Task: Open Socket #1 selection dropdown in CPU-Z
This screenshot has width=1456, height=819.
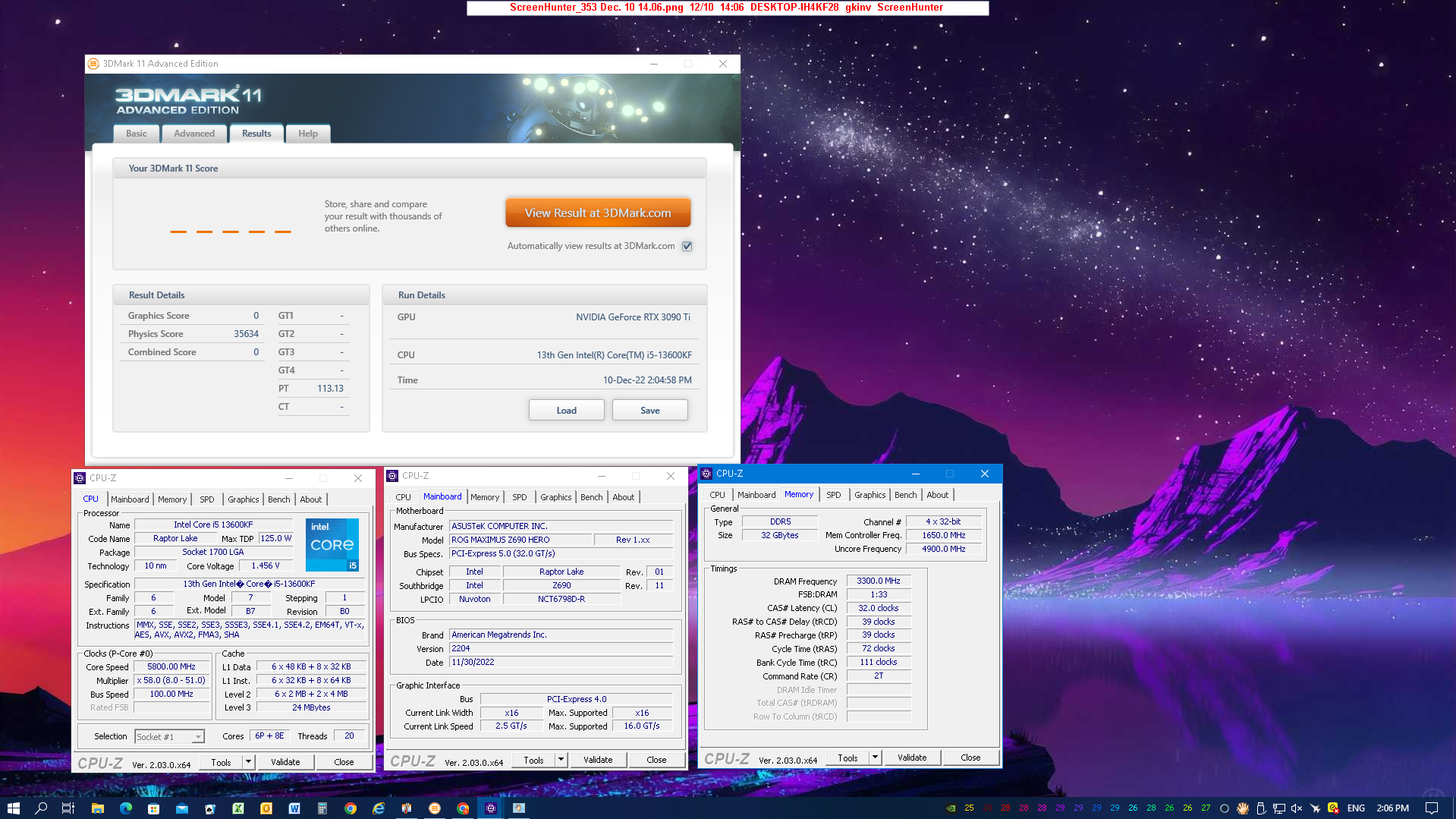Action: 169,736
